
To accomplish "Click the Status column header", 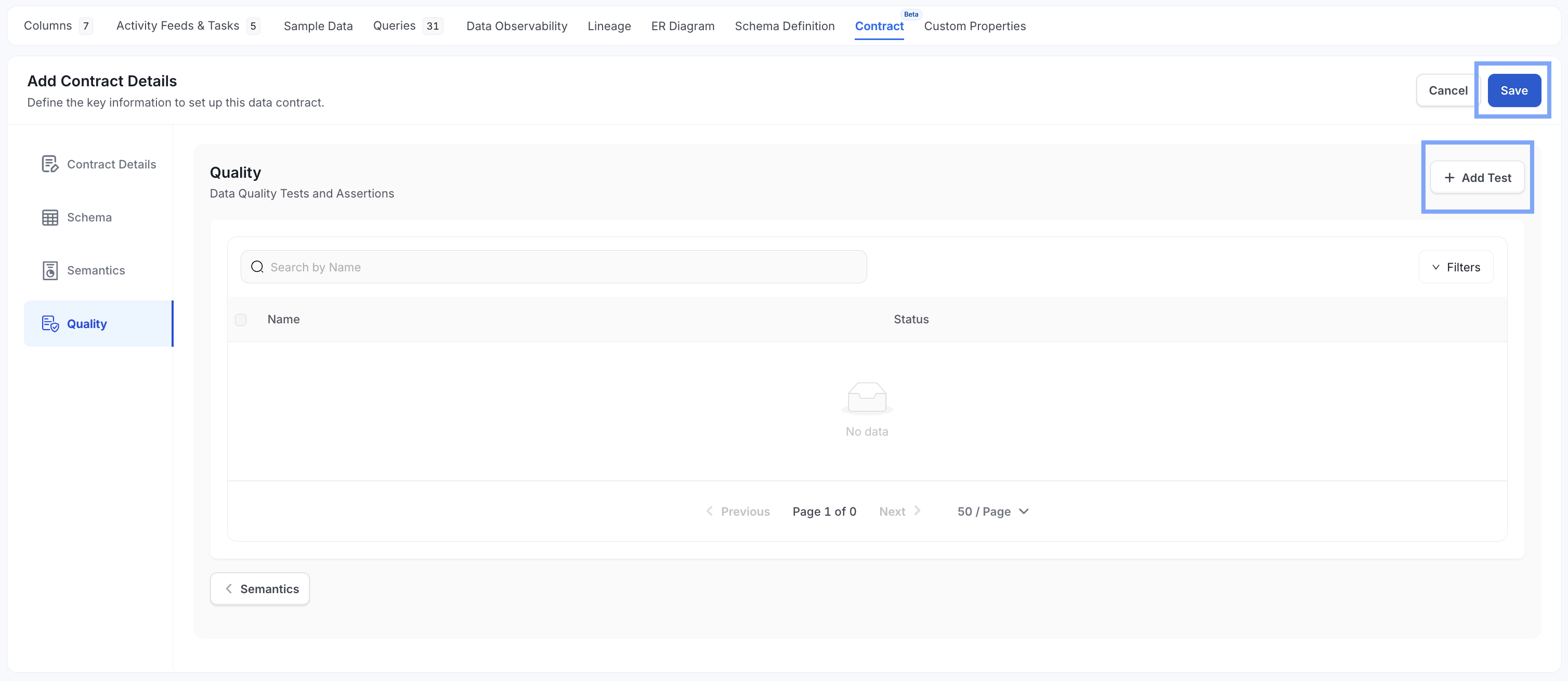I will (911, 320).
